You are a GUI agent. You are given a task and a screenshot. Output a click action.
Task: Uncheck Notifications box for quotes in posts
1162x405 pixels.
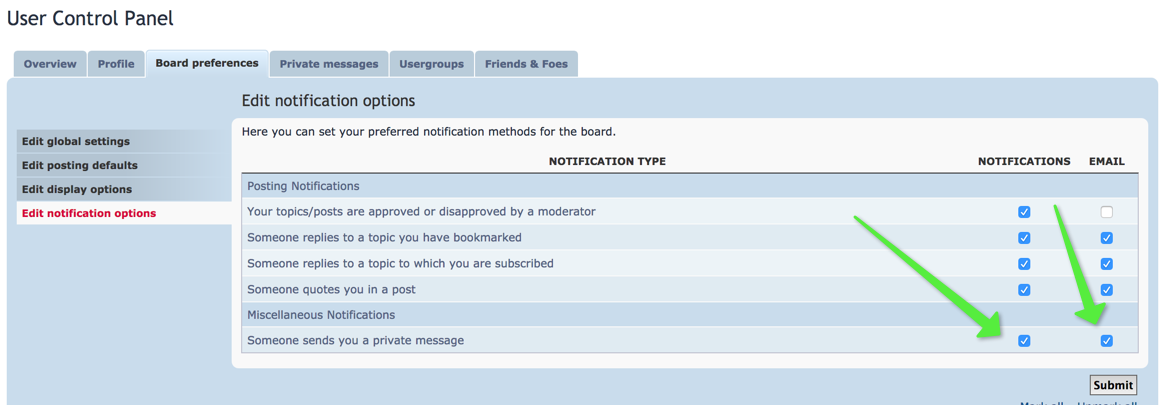[x=1024, y=290]
